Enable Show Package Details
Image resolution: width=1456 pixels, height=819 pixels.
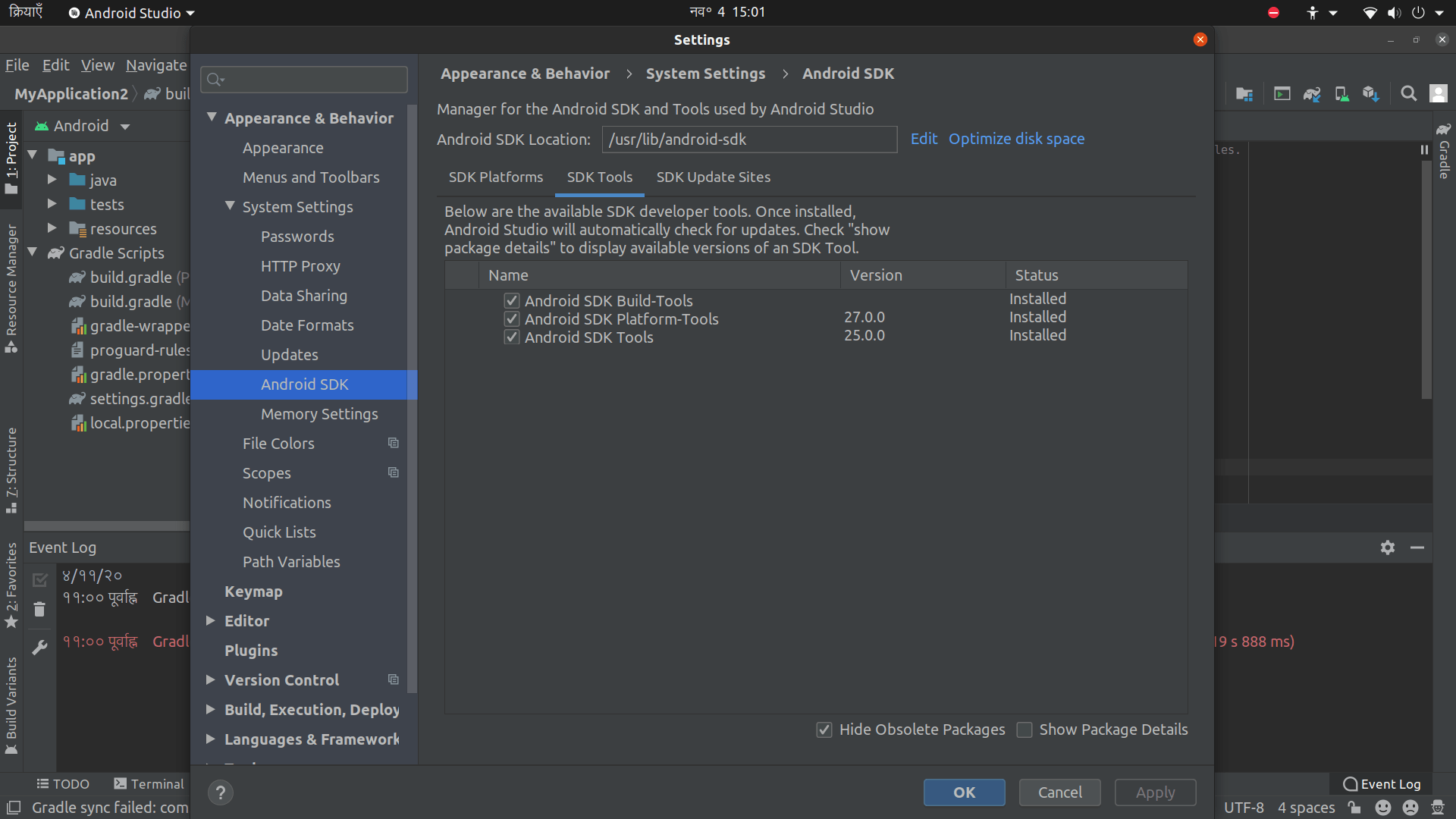click(1025, 730)
